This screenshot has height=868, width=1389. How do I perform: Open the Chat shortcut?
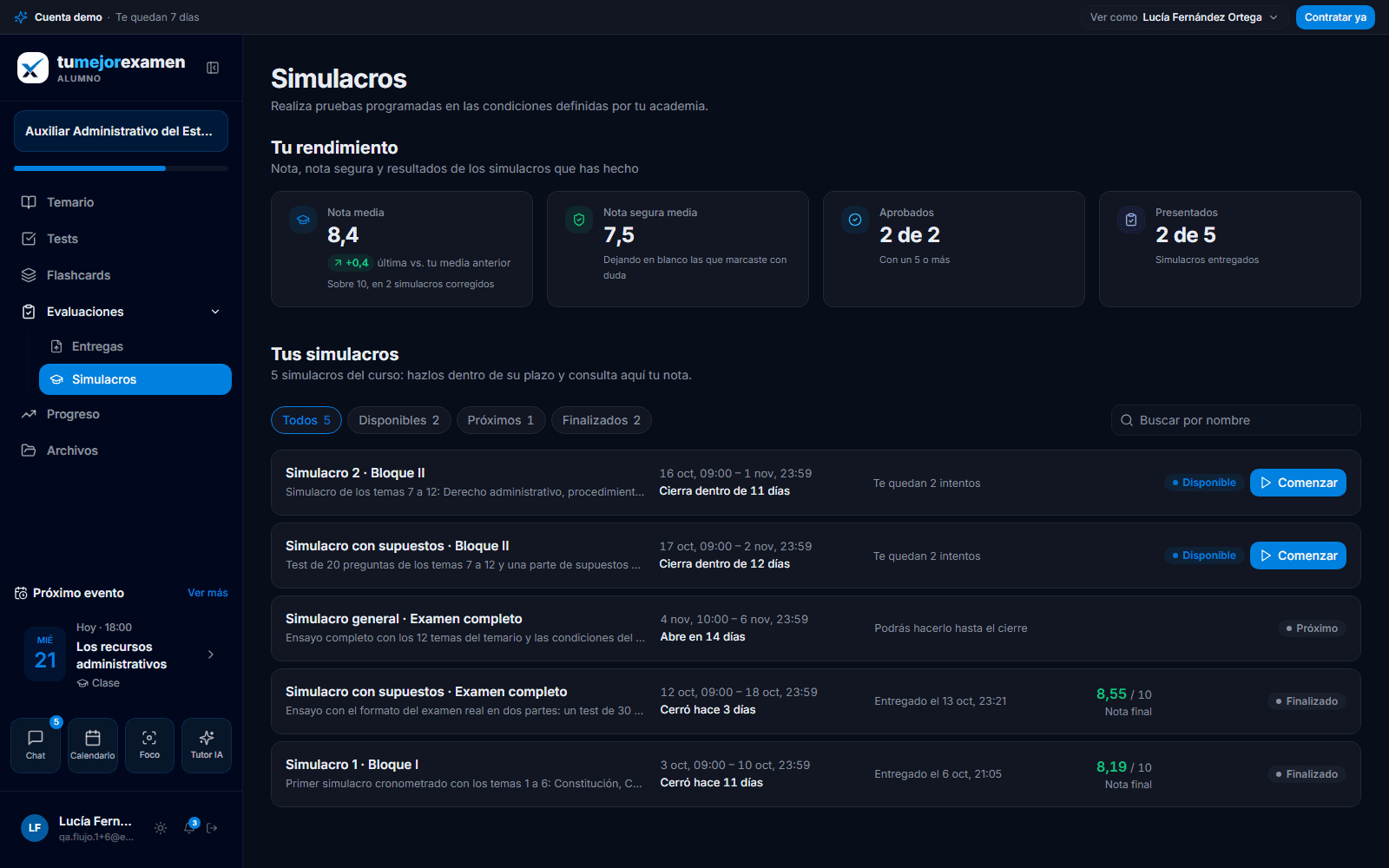click(36, 746)
